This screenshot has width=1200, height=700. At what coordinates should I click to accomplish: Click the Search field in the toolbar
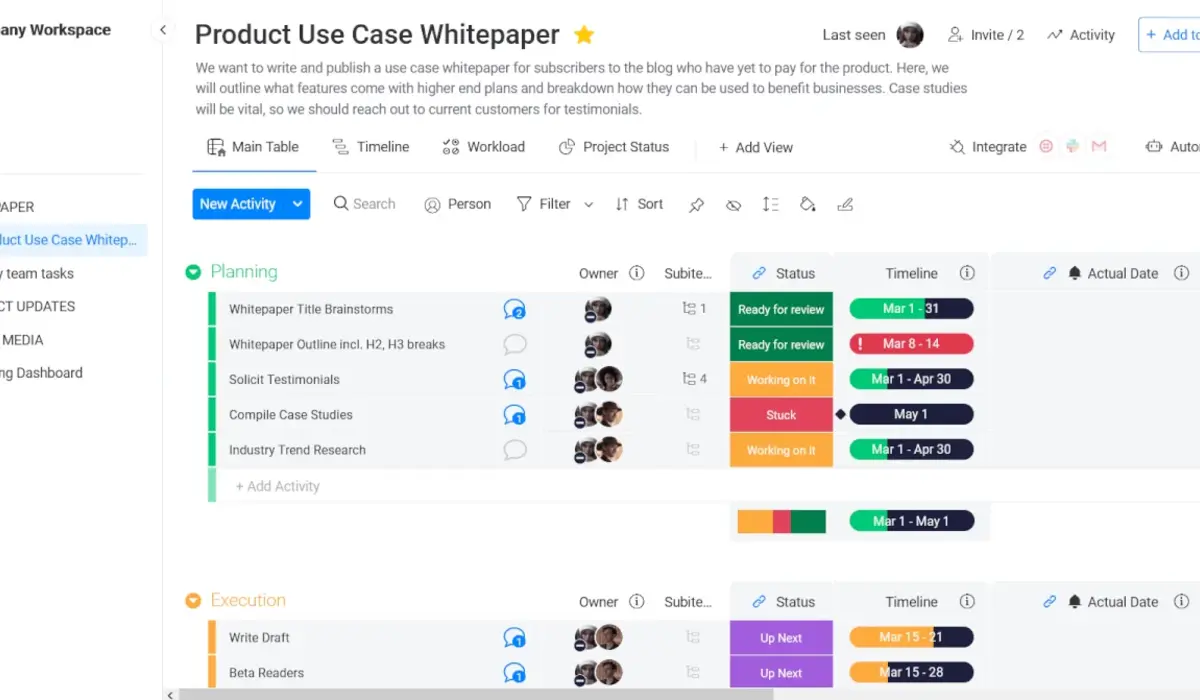point(365,204)
